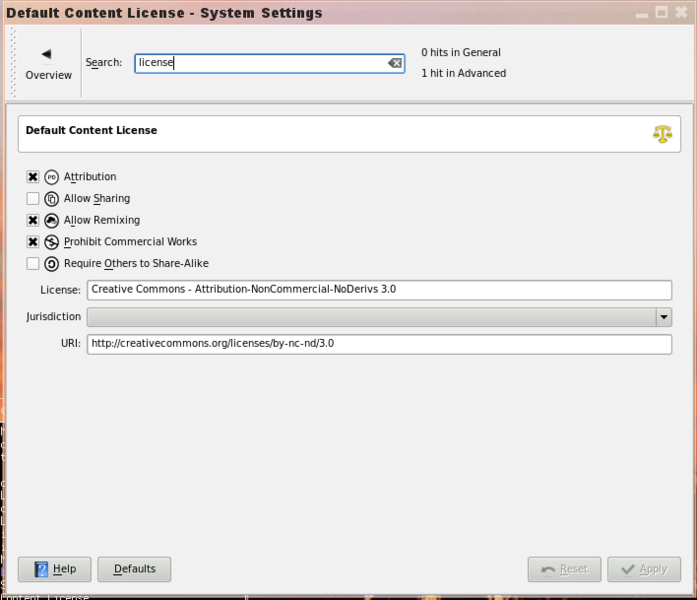Click the Allow Remixing icon
Image resolution: width=697 pixels, height=600 pixels.
[52, 220]
